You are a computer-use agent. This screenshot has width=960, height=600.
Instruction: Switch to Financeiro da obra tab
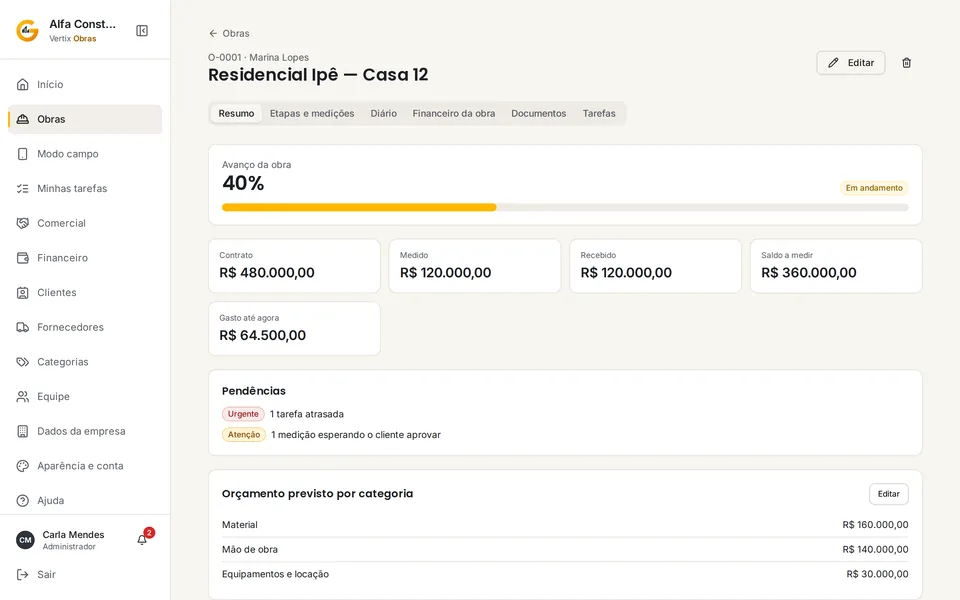[454, 113]
